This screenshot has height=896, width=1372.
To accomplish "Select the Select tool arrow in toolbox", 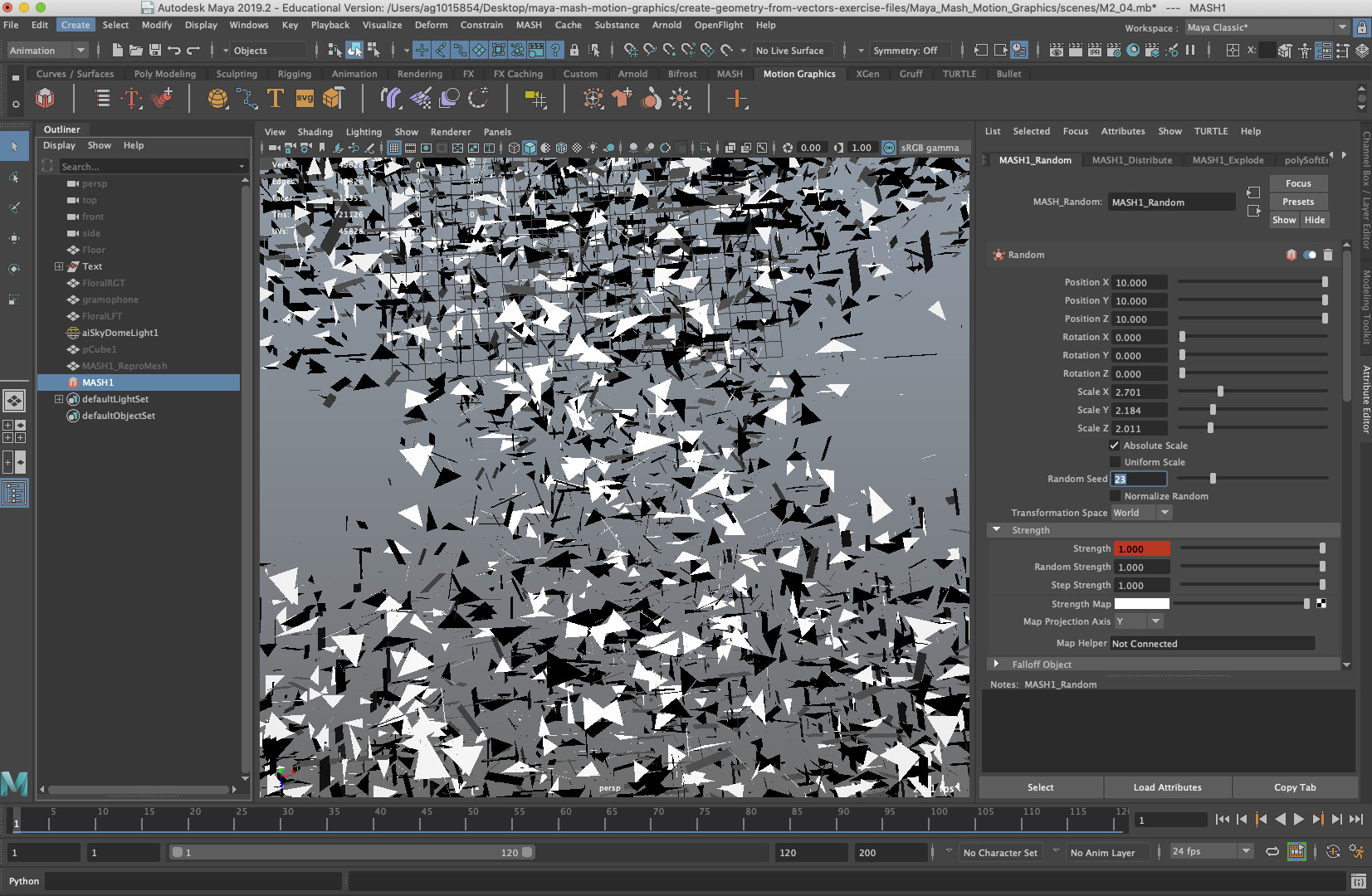I will pyautogui.click(x=14, y=147).
